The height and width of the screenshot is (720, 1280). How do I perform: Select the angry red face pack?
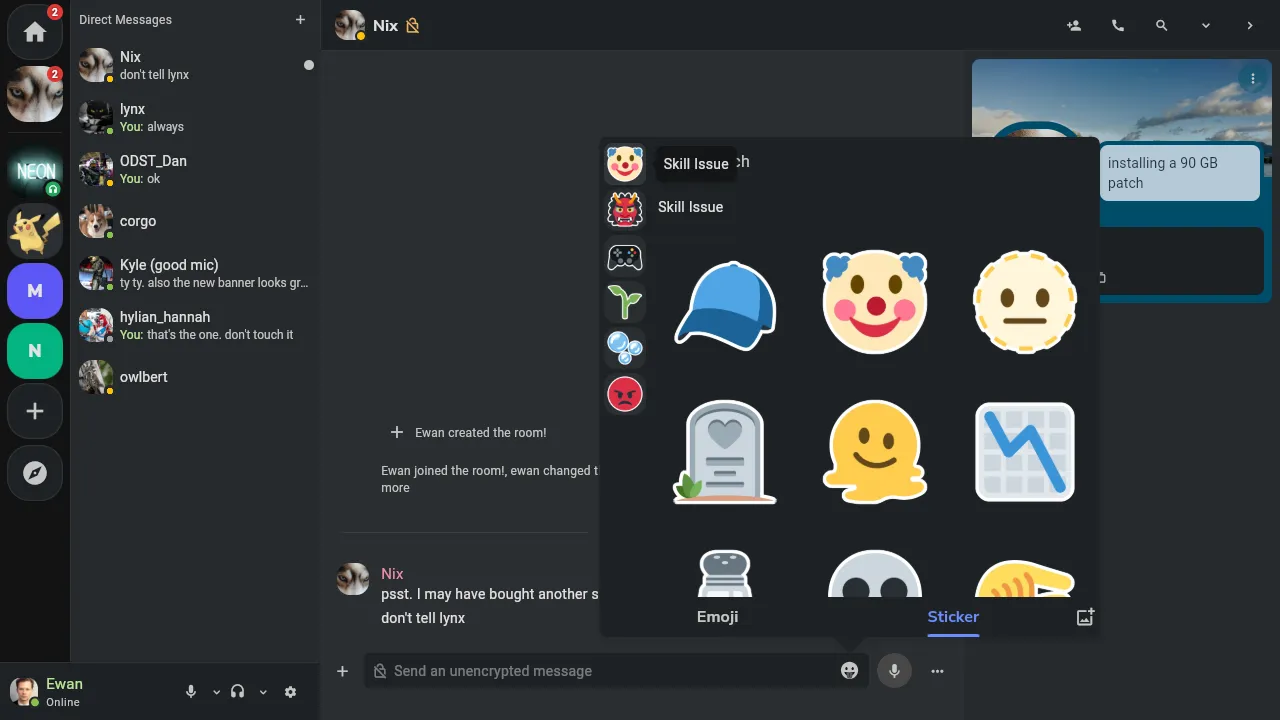[x=625, y=395]
